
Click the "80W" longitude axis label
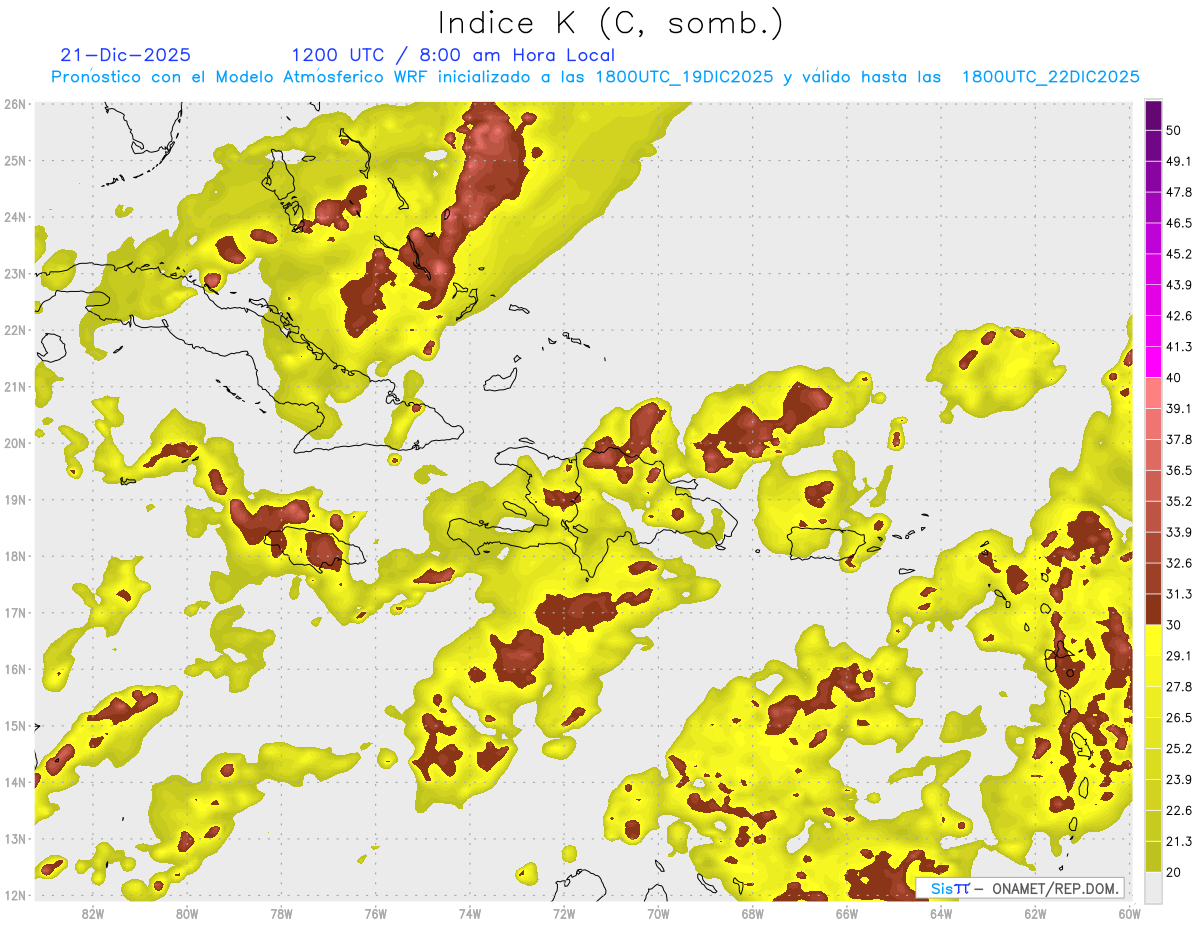coord(187,913)
